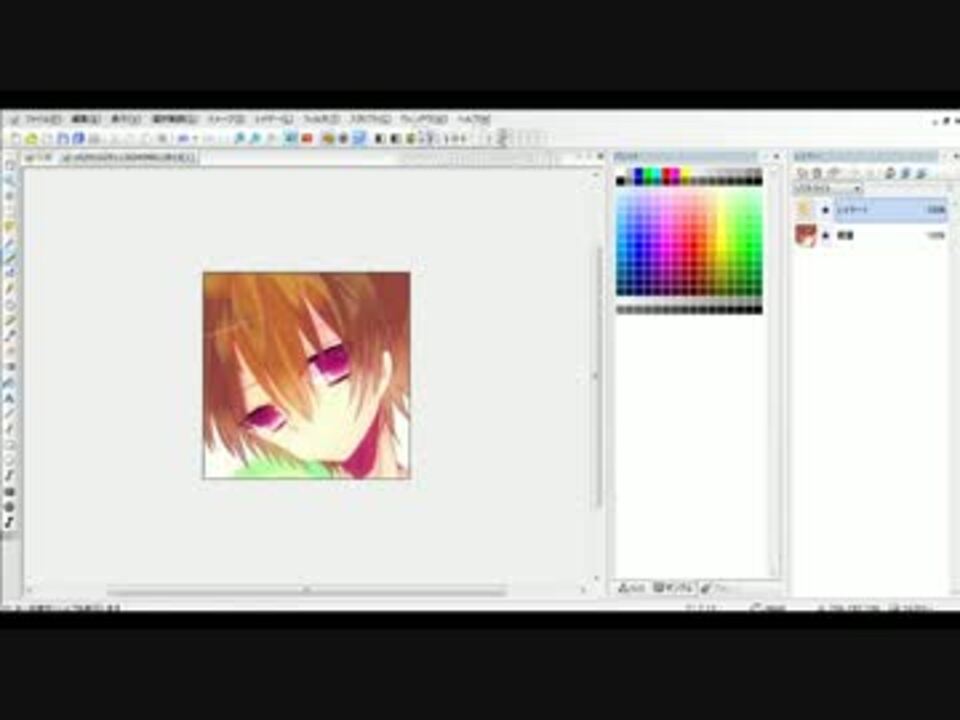The width and height of the screenshot is (960, 720).
Task: Click the 背景 layer thumbnail
Action: click(805, 235)
